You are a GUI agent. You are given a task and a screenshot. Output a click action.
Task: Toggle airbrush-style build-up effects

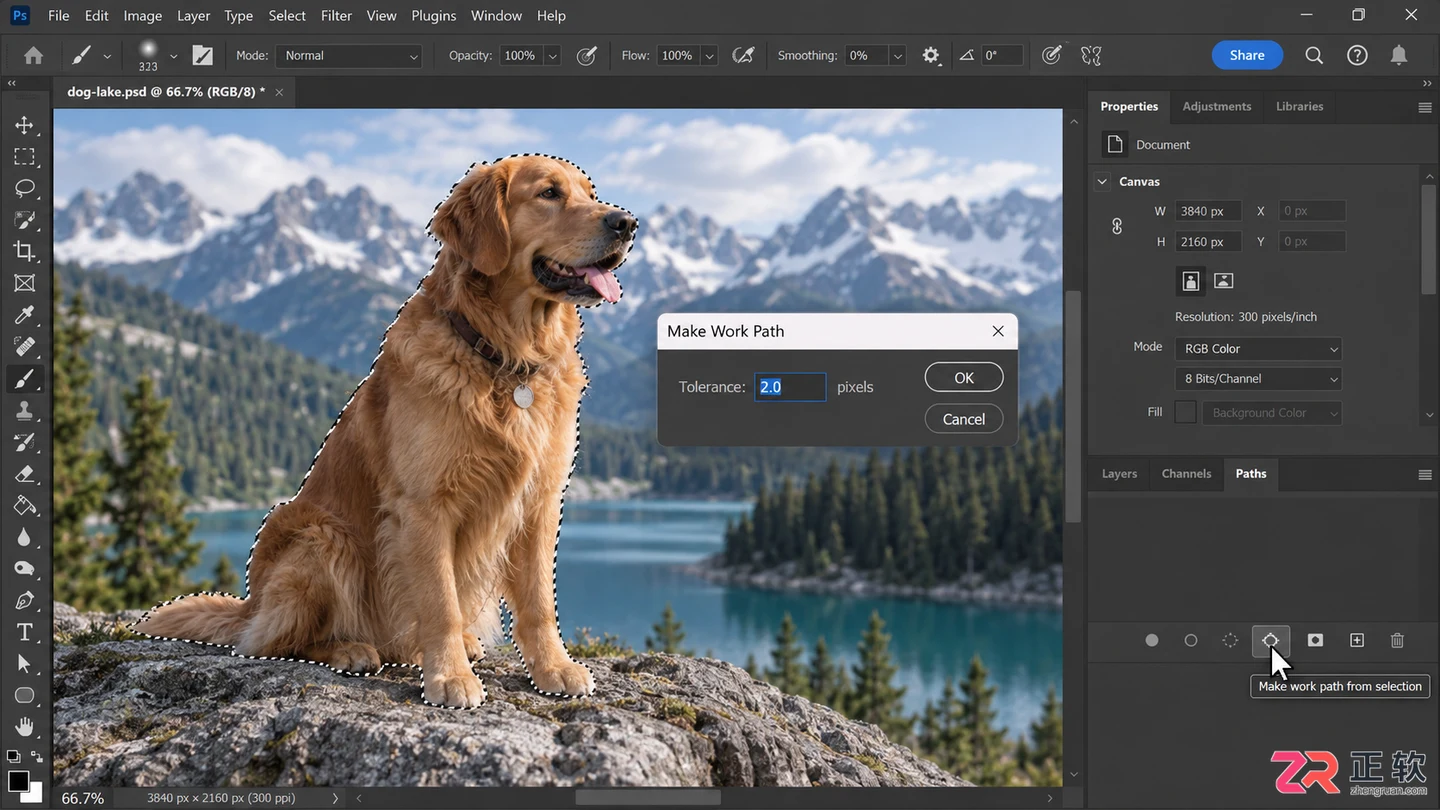coord(743,56)
